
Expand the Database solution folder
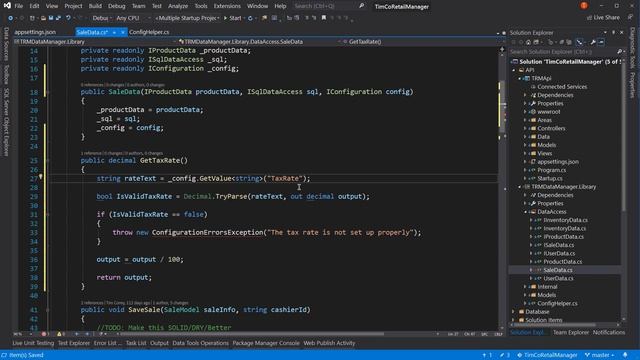[514, 311]
